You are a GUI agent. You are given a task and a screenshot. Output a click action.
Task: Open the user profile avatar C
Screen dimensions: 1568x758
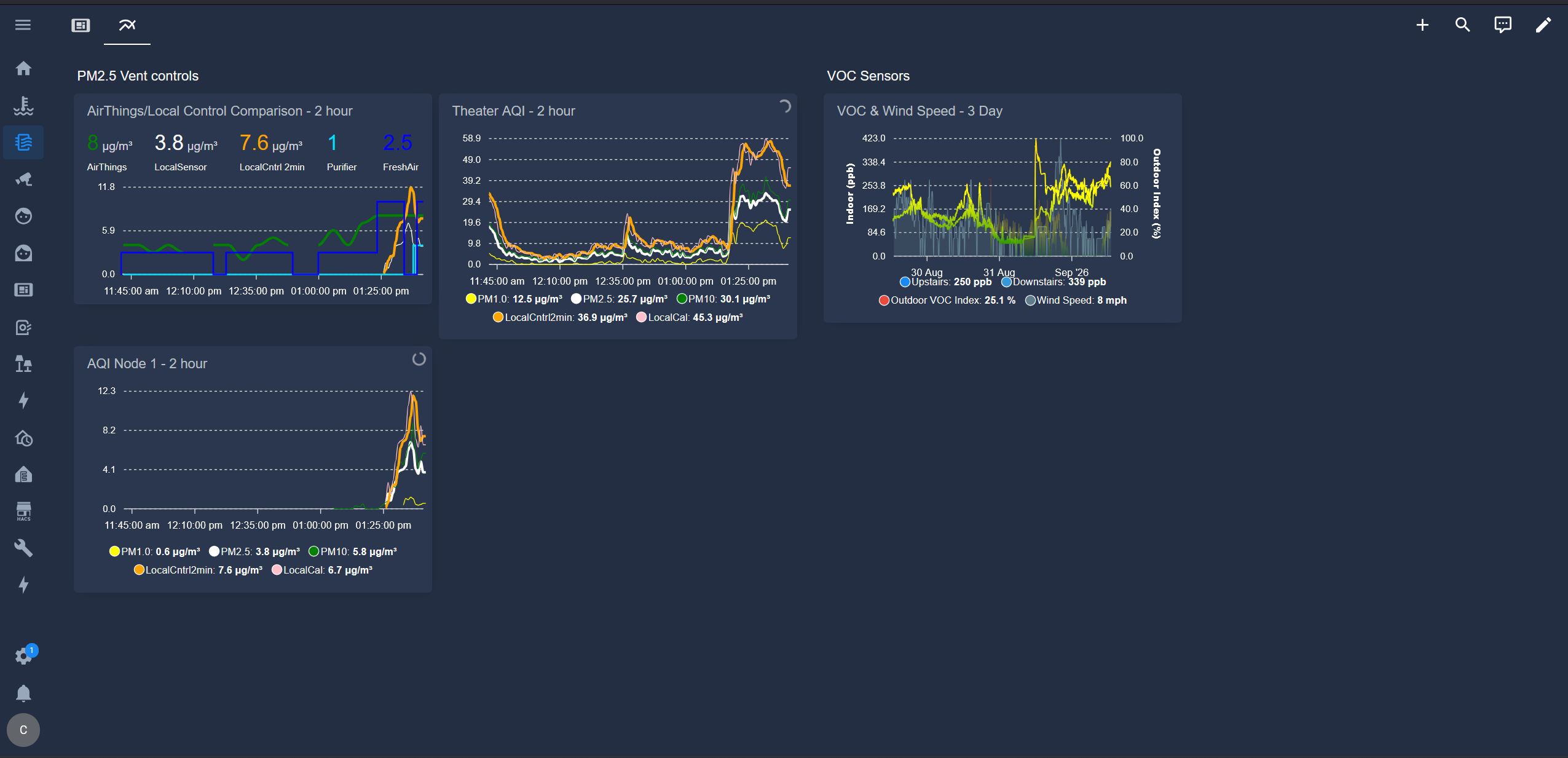click(x=23, y=730)
